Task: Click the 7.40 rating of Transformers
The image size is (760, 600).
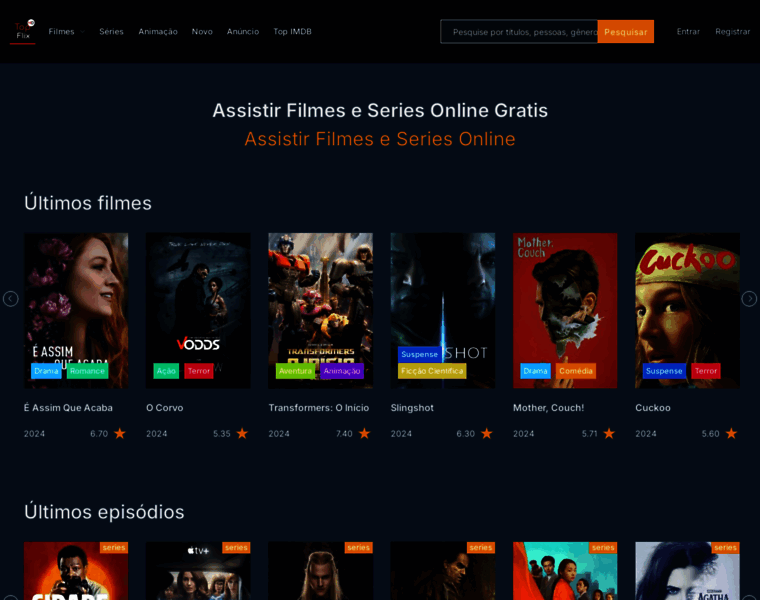Action: (x=344, y=434)
